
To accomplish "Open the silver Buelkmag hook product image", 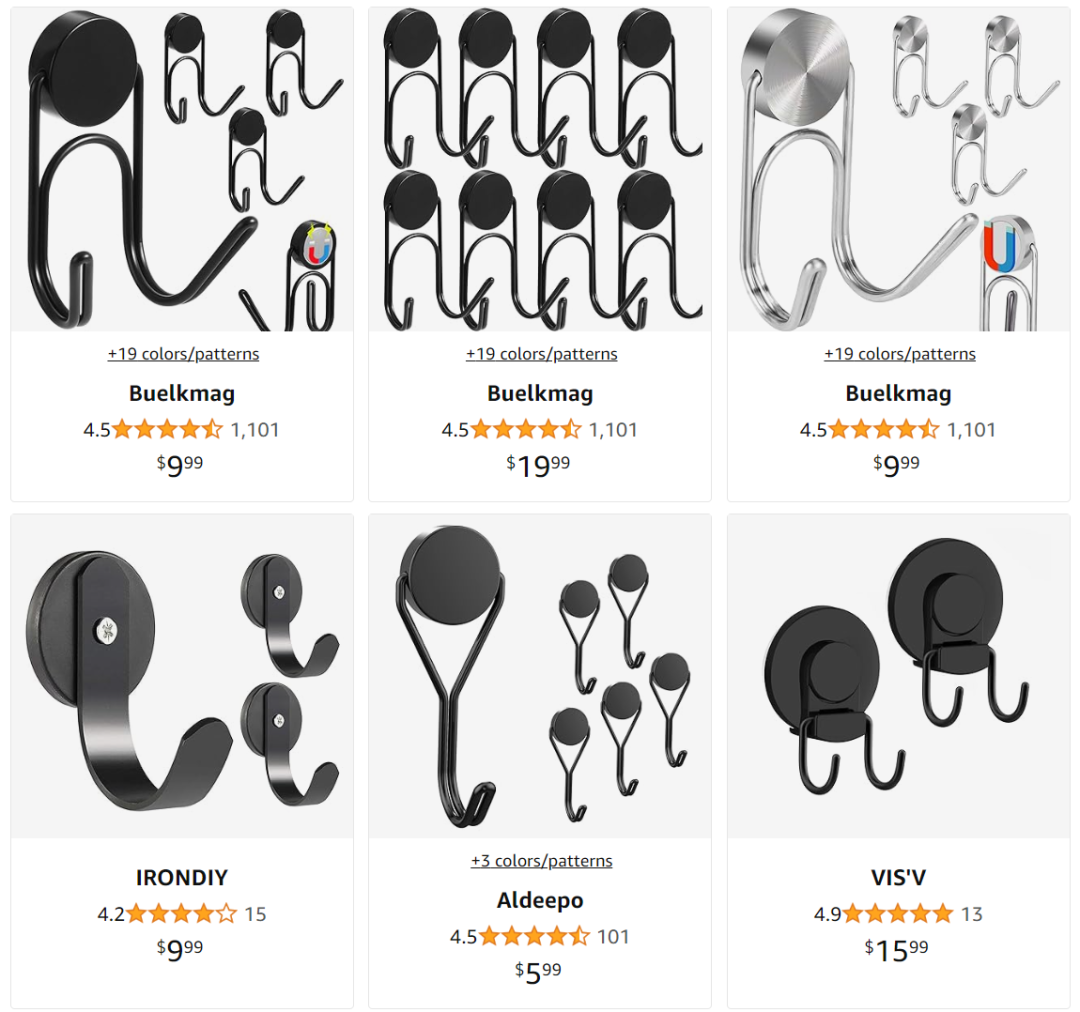I will point(898,169).
